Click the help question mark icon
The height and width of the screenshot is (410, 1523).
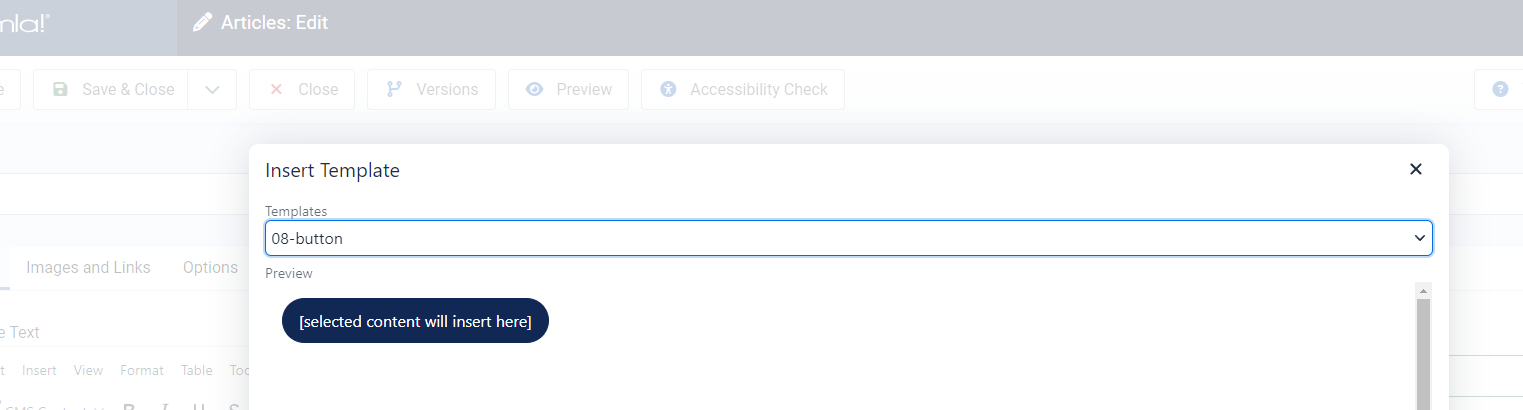[1500, 89]
